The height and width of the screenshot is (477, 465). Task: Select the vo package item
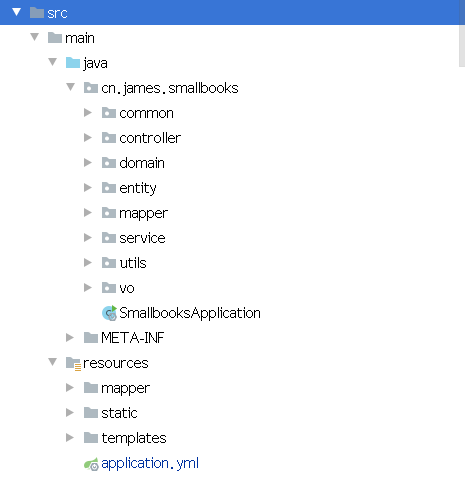(x=127, y=288)
